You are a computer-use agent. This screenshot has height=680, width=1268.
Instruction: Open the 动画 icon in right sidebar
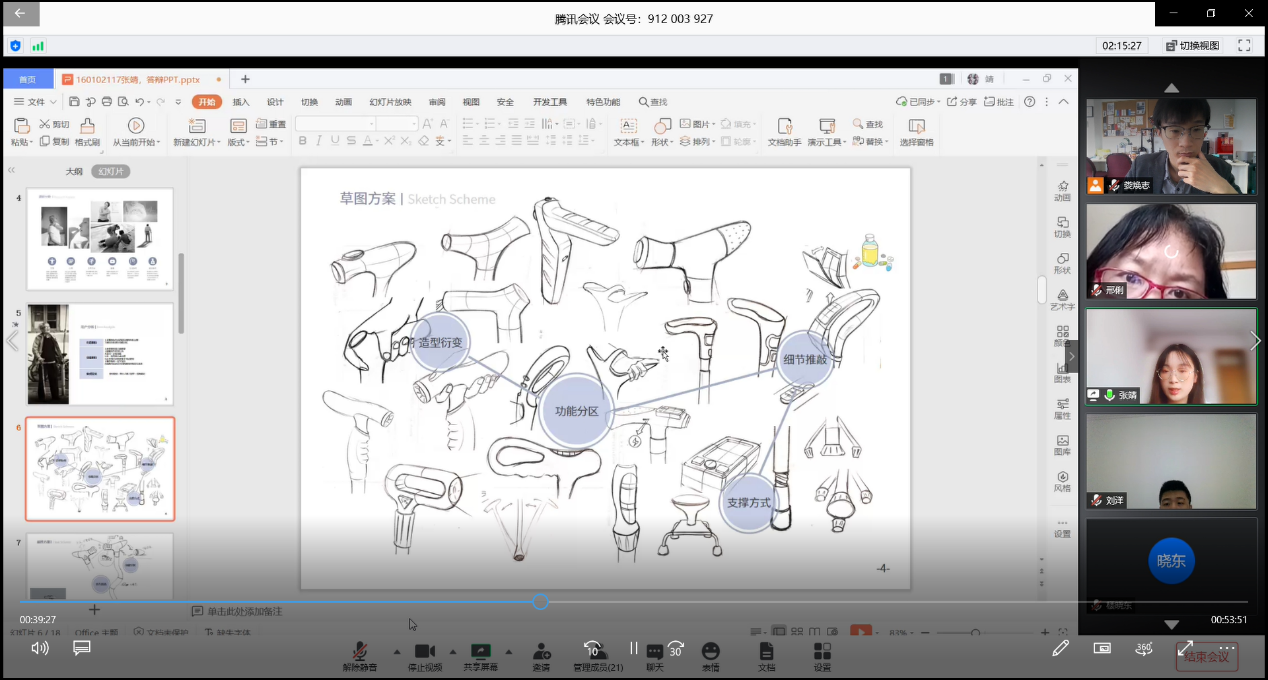(x=1062, y=190)
